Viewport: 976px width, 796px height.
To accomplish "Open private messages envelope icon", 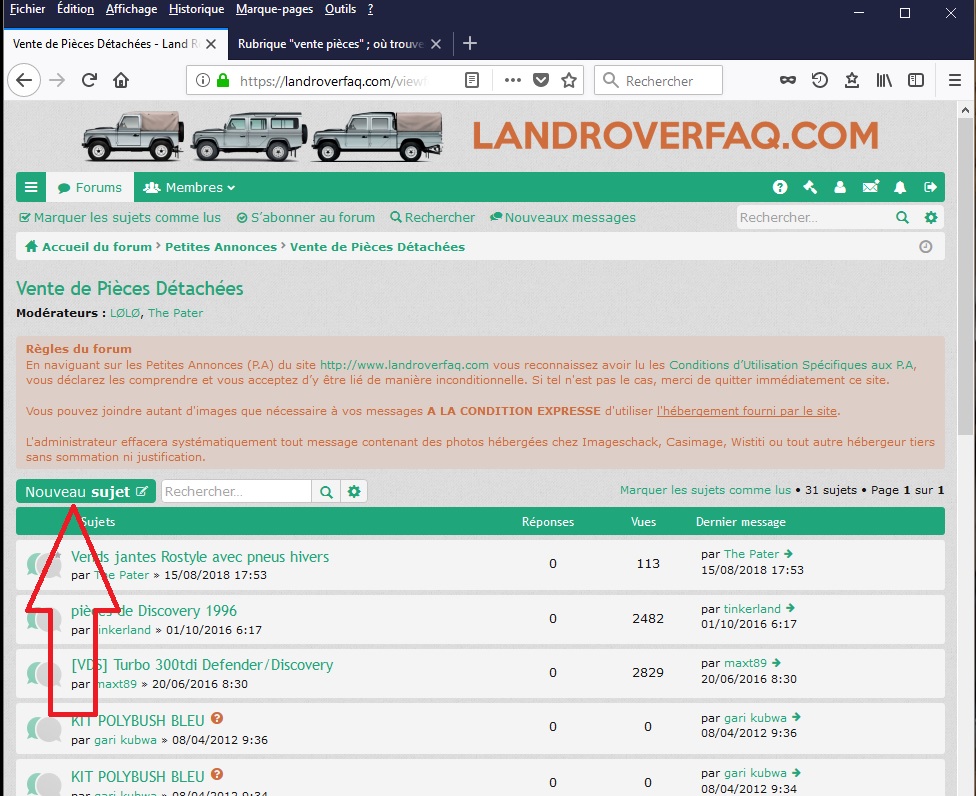I will pos(870,187).
